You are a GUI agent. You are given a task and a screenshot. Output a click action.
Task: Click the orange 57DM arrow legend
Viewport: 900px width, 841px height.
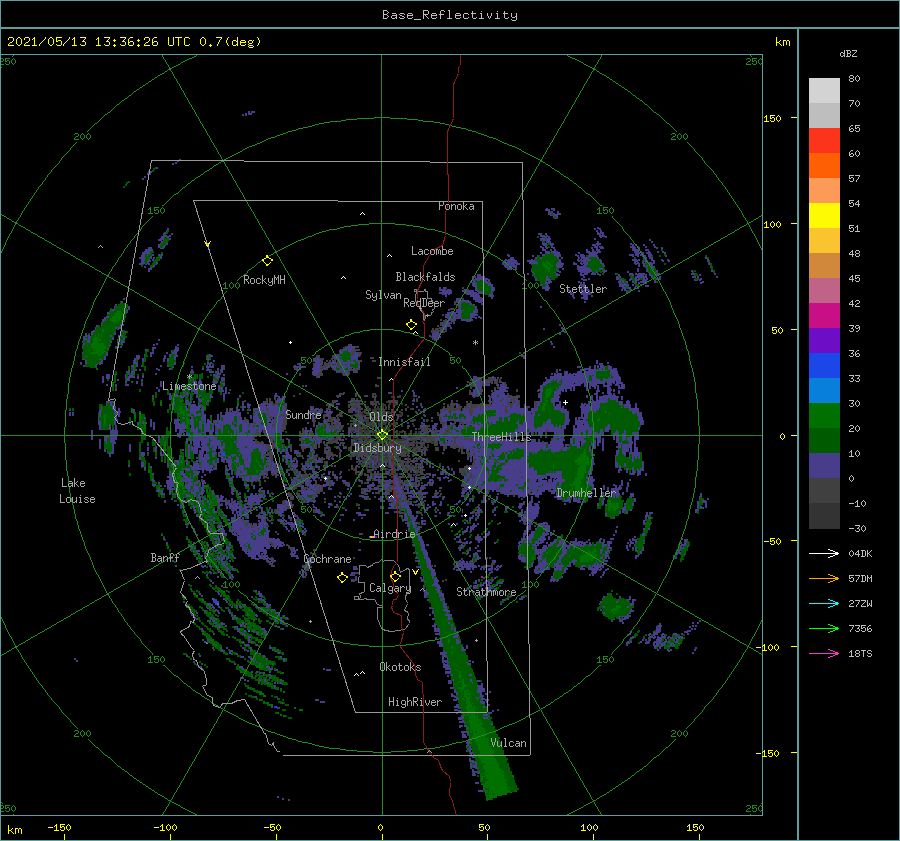824,579
